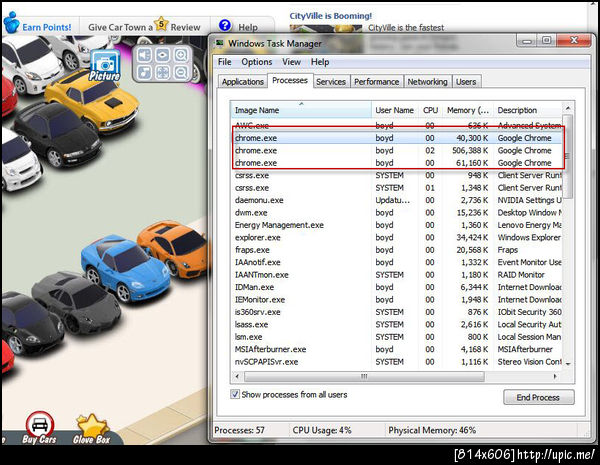Select the Energy Management.exe process row

tap(397, 225)
